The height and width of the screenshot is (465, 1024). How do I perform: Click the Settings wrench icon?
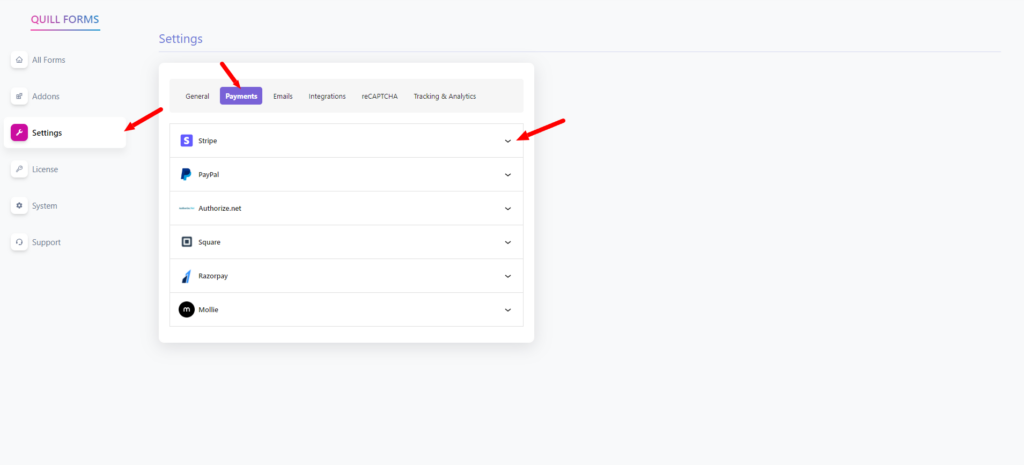19,133
